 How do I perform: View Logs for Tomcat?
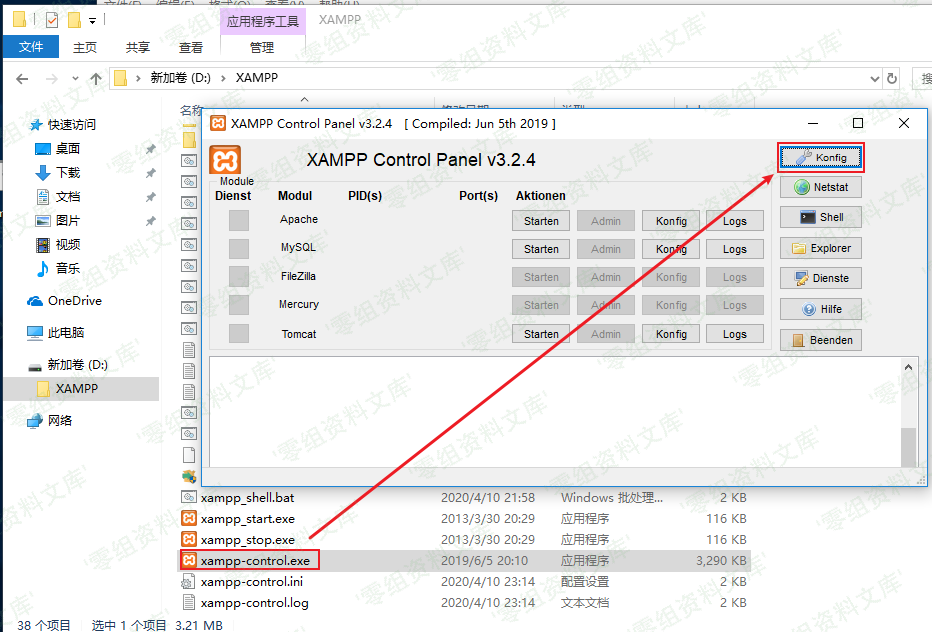(735, 334)
